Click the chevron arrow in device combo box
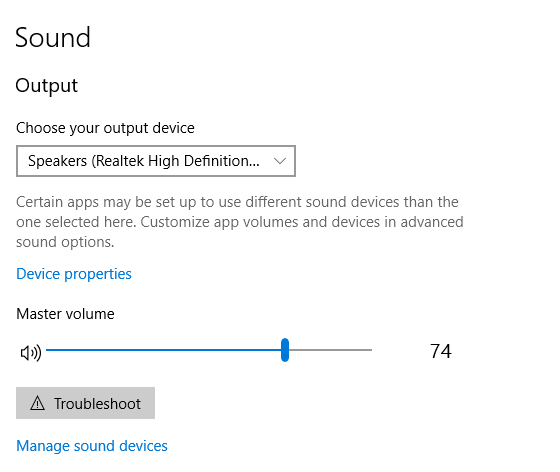The height and width of the screenshot is (472, 560). tap(280, 161)
